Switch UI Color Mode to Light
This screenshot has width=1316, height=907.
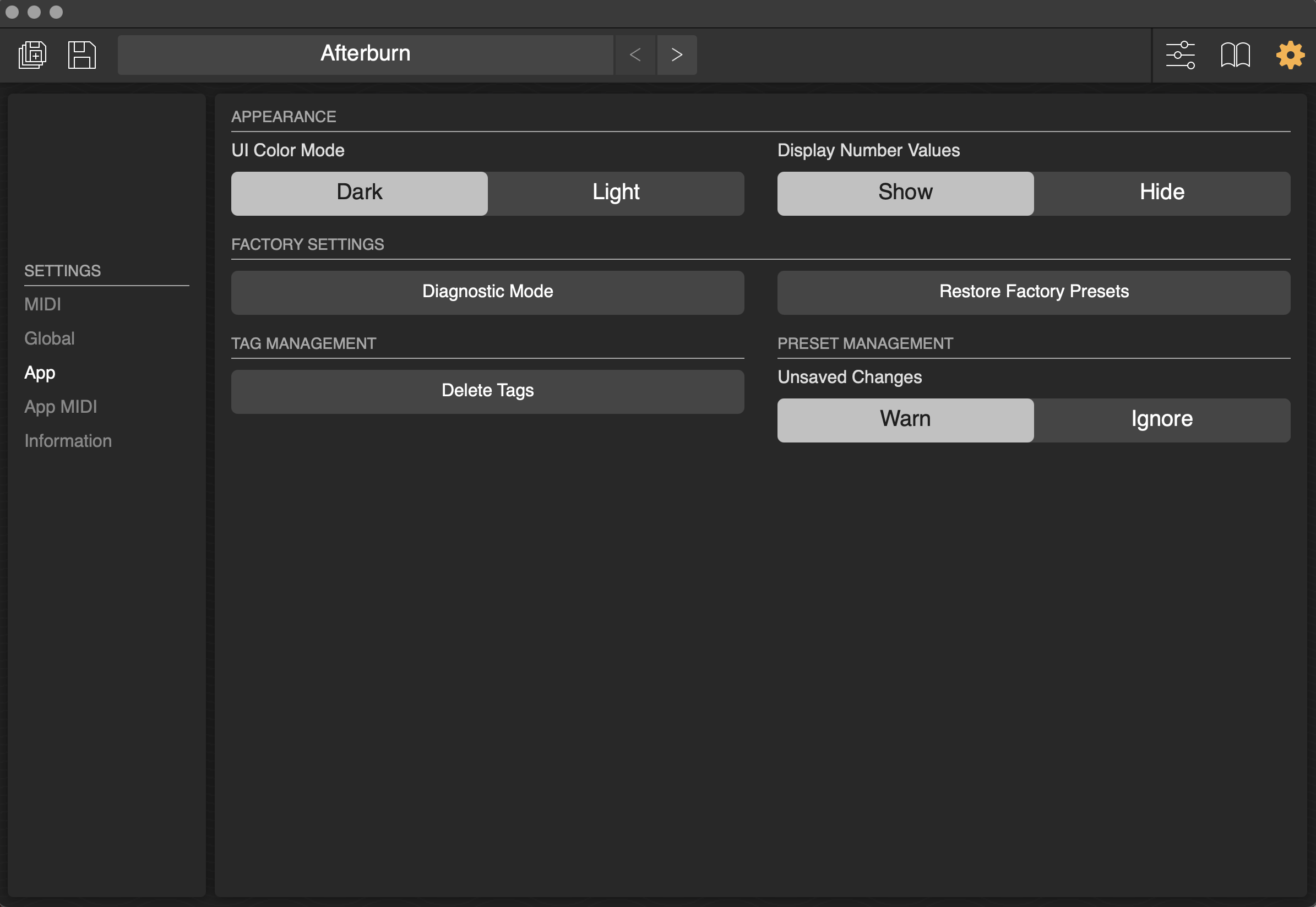[x=616, y=193]
